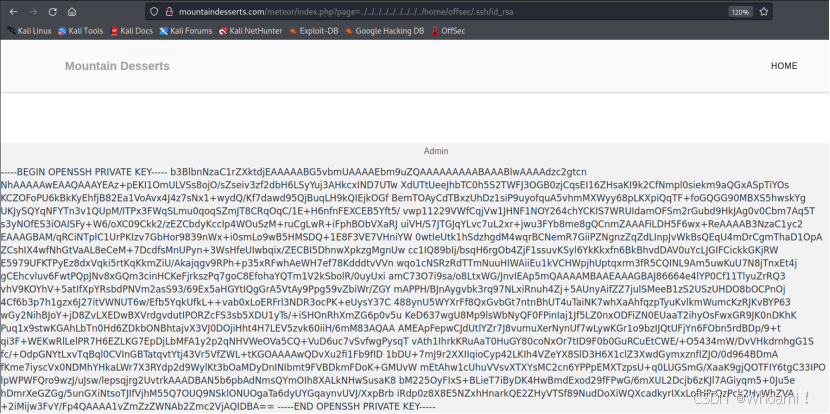Click the BEGIN OPENSSH PRIVATE KEY text
The image size is (830, 414).
85,173
